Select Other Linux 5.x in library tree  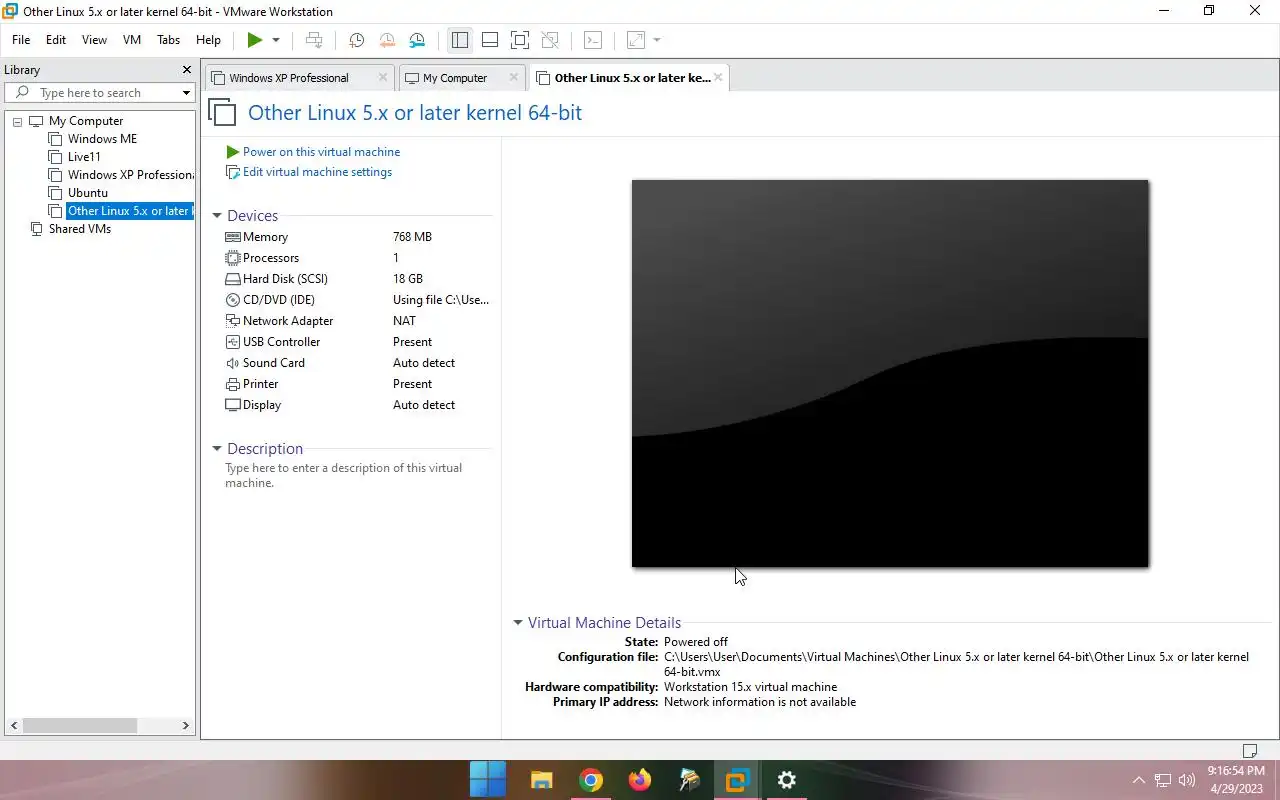pyautogui.click(x=129, y=211)
